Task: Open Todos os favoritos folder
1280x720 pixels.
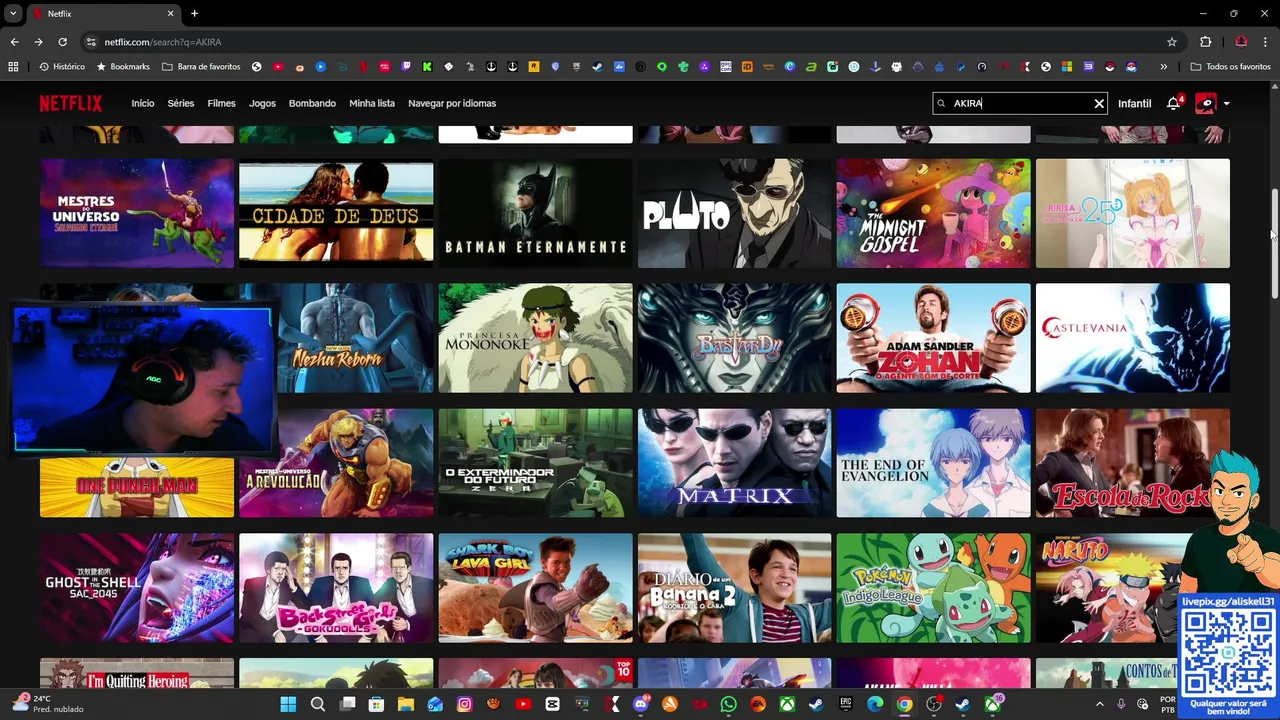Action: pos(1230,67)
